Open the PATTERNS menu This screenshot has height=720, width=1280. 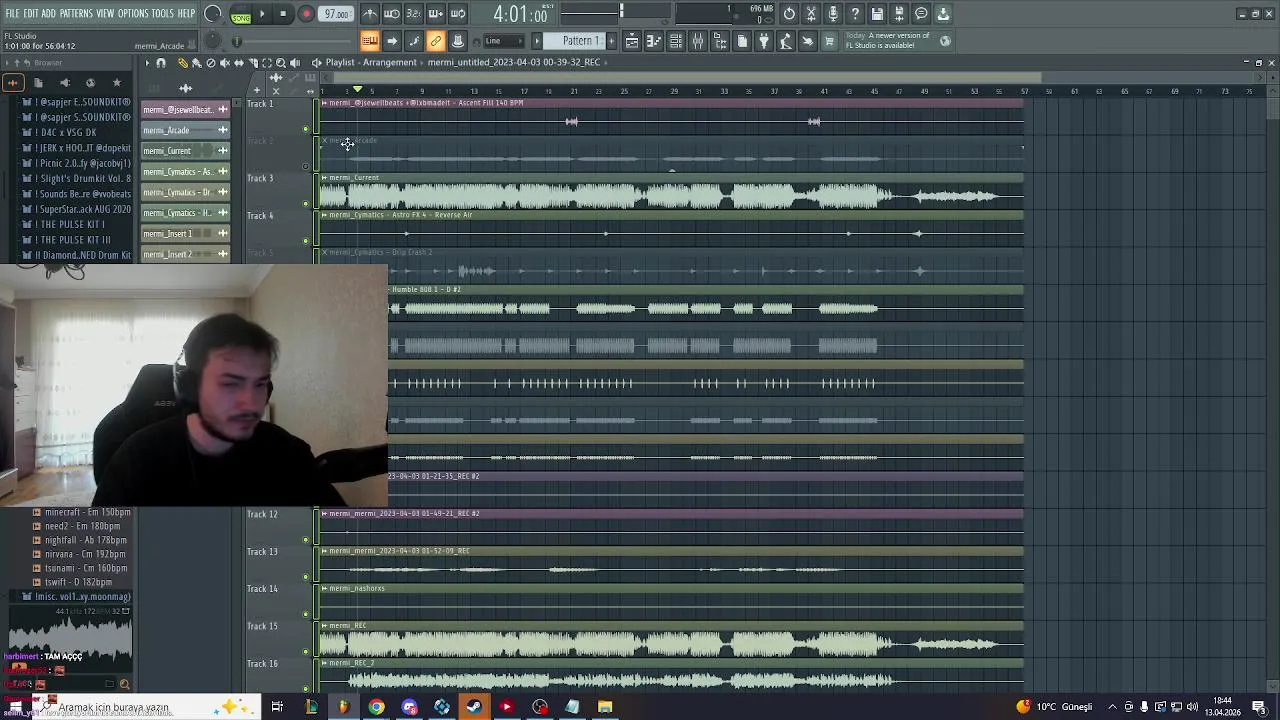coord(76,13)
